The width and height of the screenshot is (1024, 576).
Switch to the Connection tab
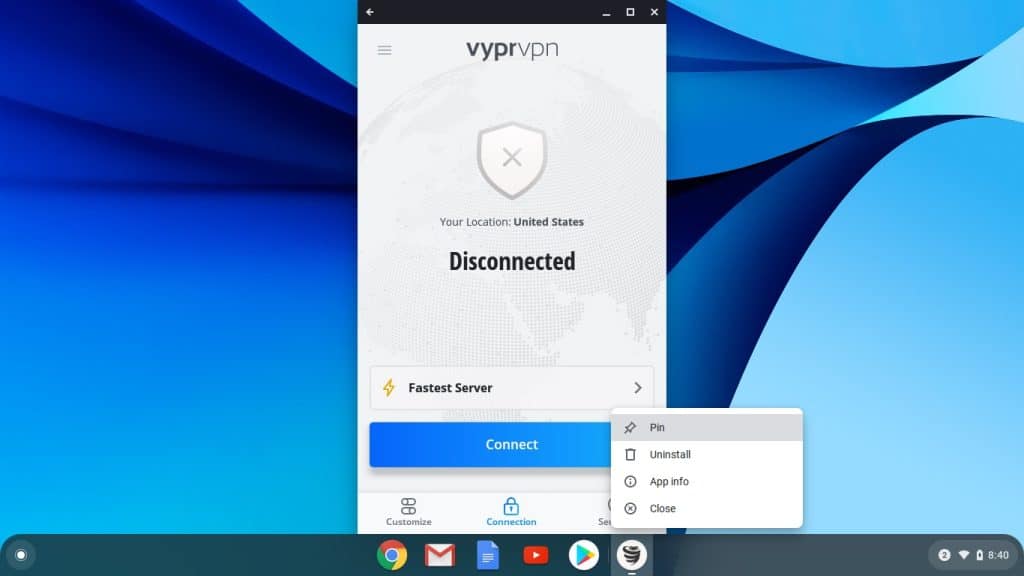click(511, 512)
